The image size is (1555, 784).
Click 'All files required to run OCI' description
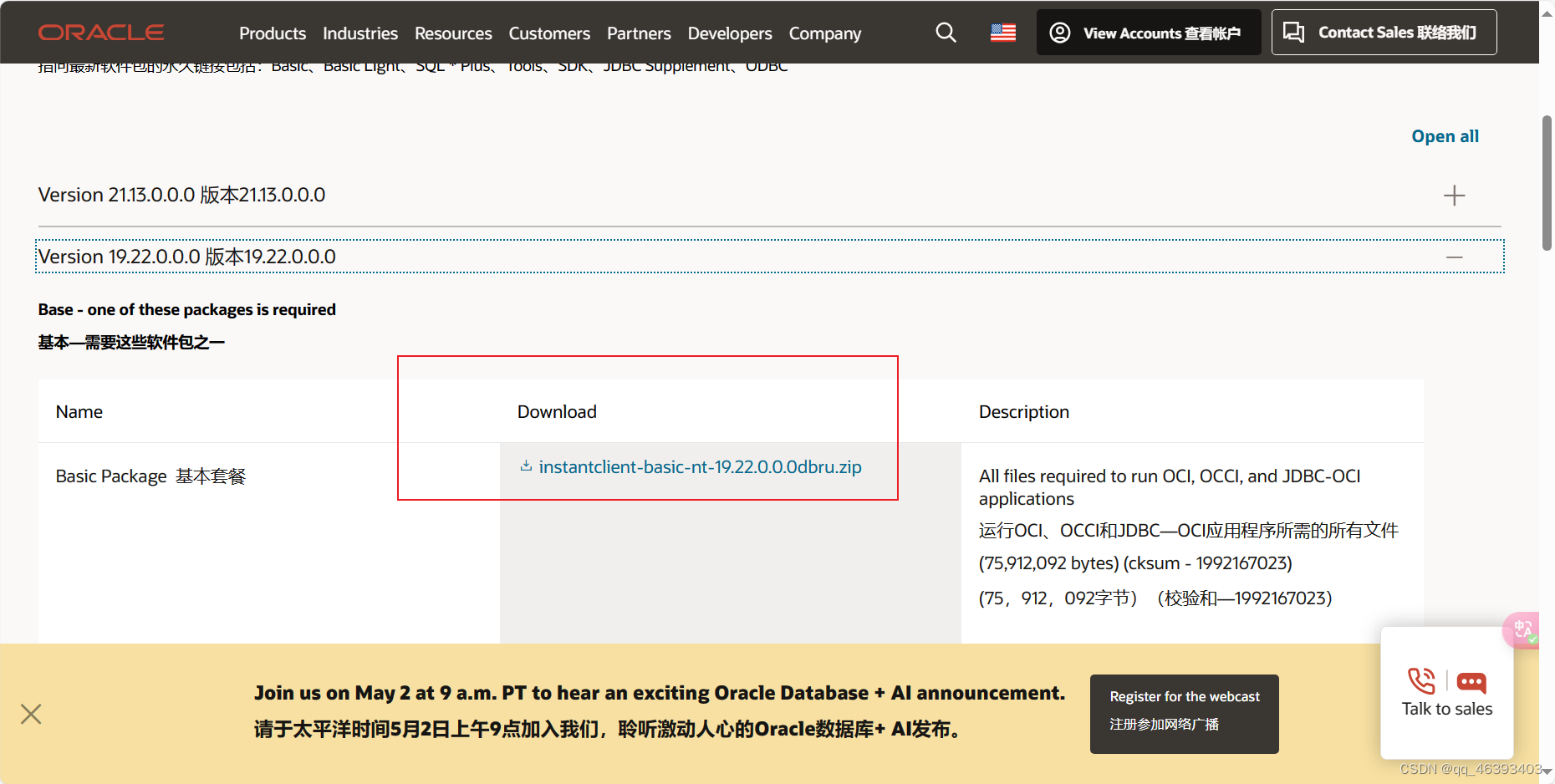[x=1170, y=487]
